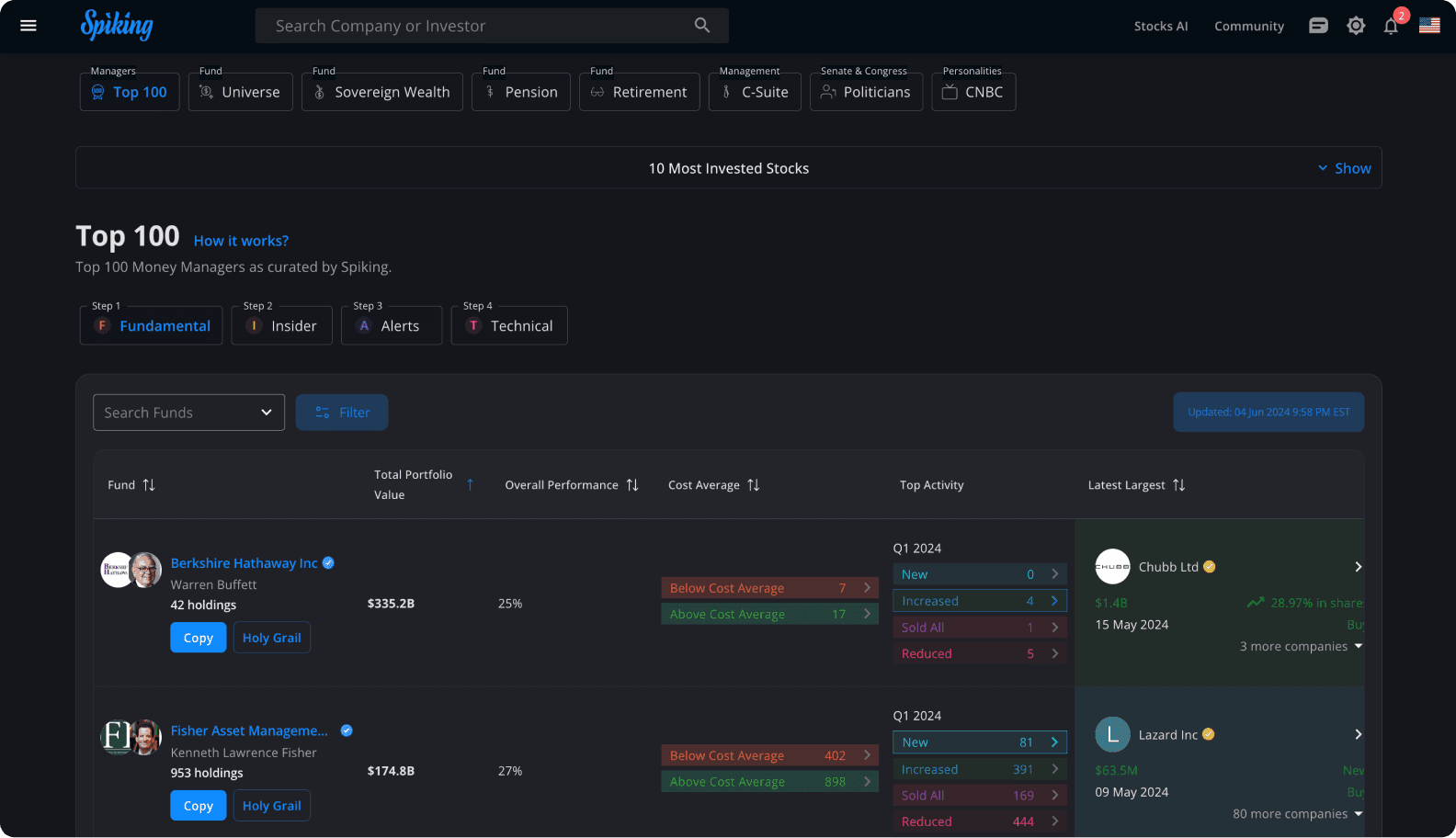1456x838 pixels.
Task: Select the C-Suite management tab
Action: click(755, 92)
